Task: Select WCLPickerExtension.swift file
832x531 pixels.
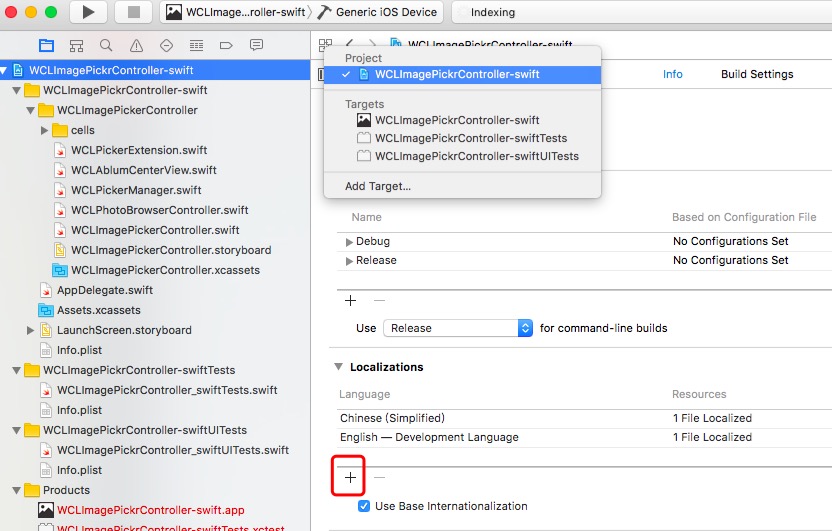Action: pos(139,150)
